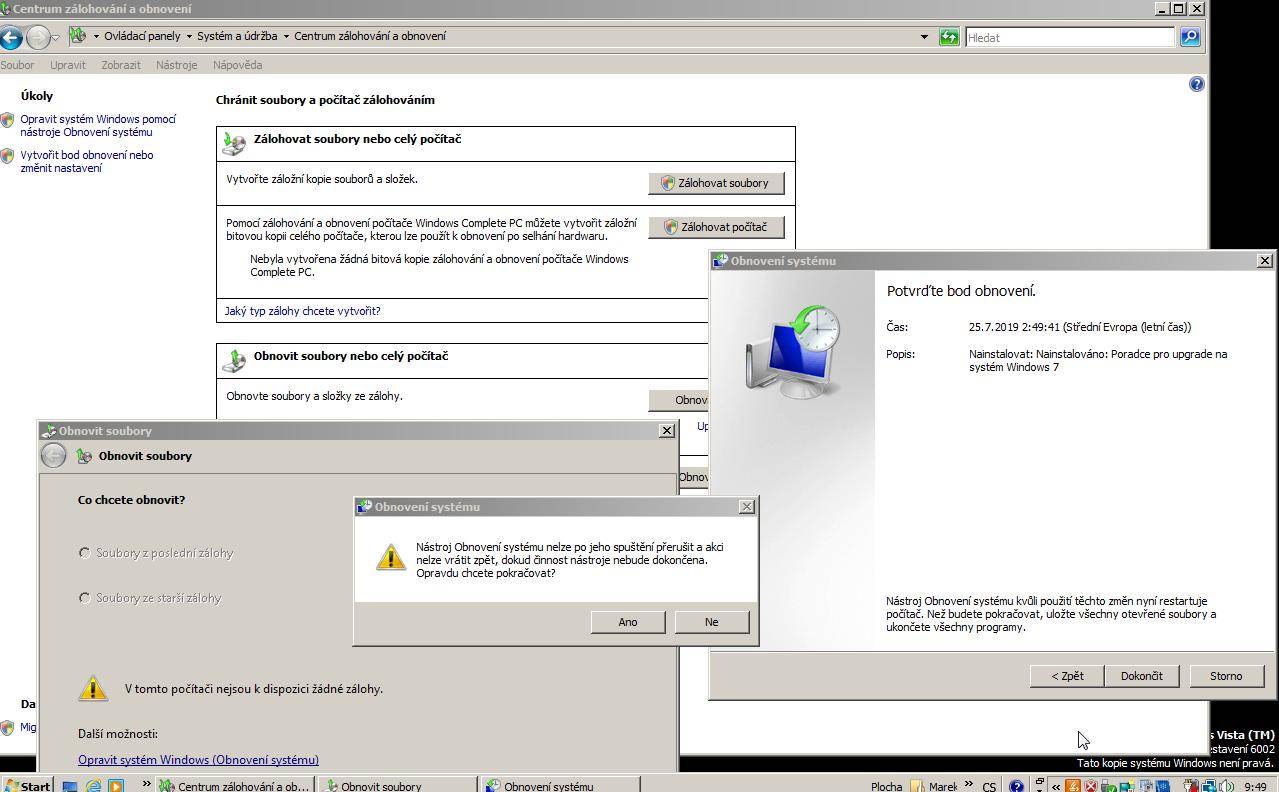1279x792 pixels.
Task: Click the Zálohovat soubory button
Action: [x=716, y=183]
